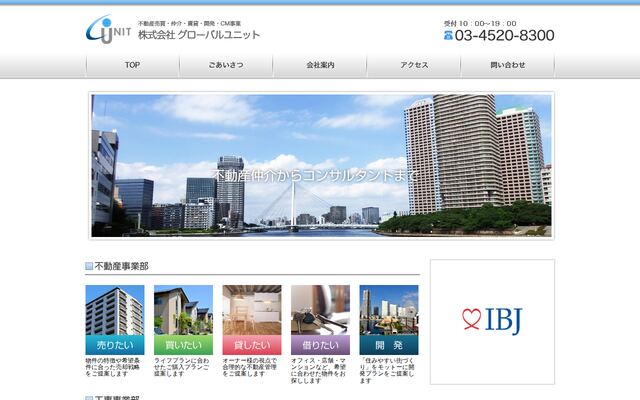This screenshot has height=400, width=640.
Task: Open the IBJ banner
Action: point(492,322)
